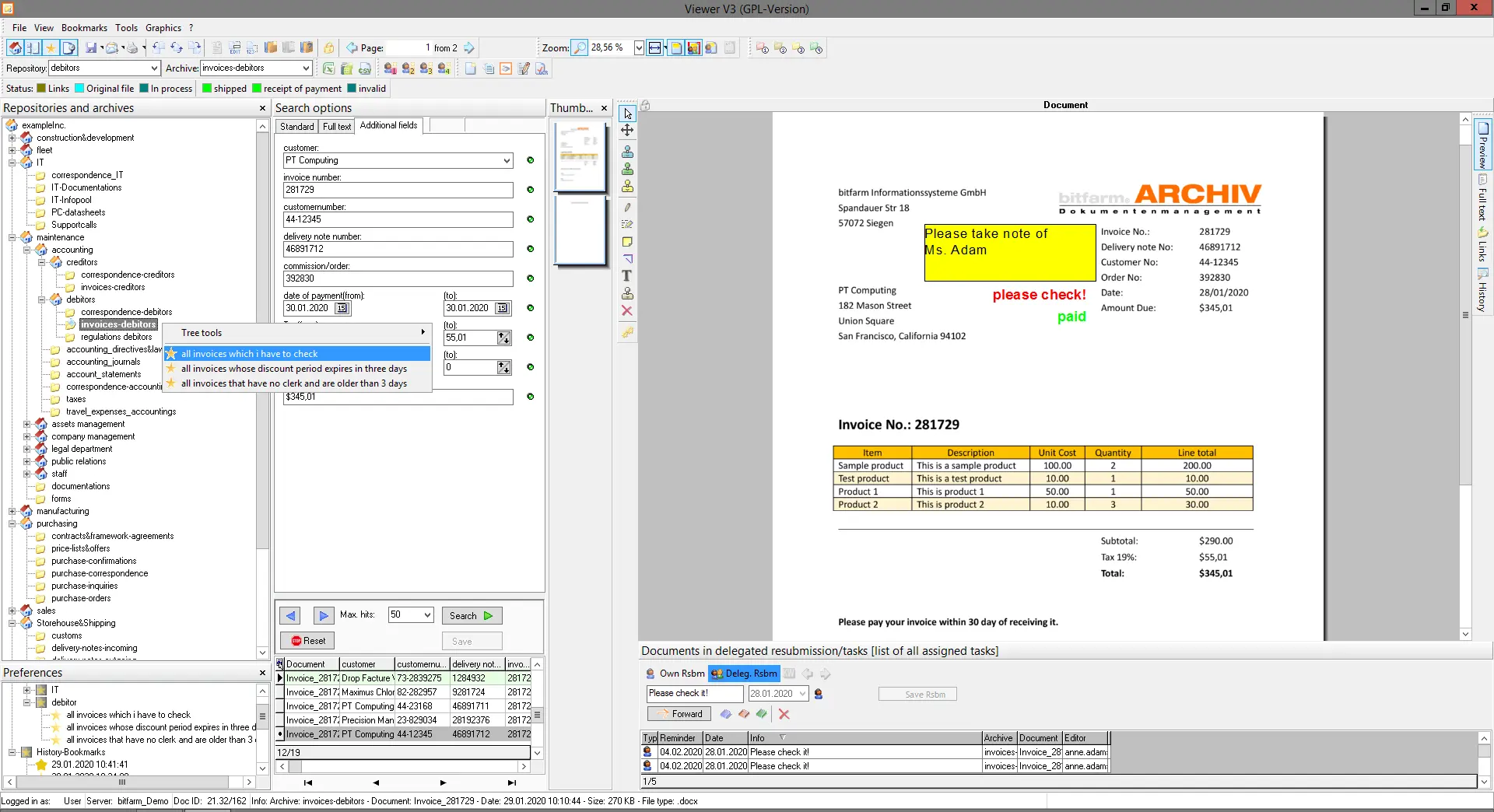Click the lock icon in toolbar

point(329,48)
